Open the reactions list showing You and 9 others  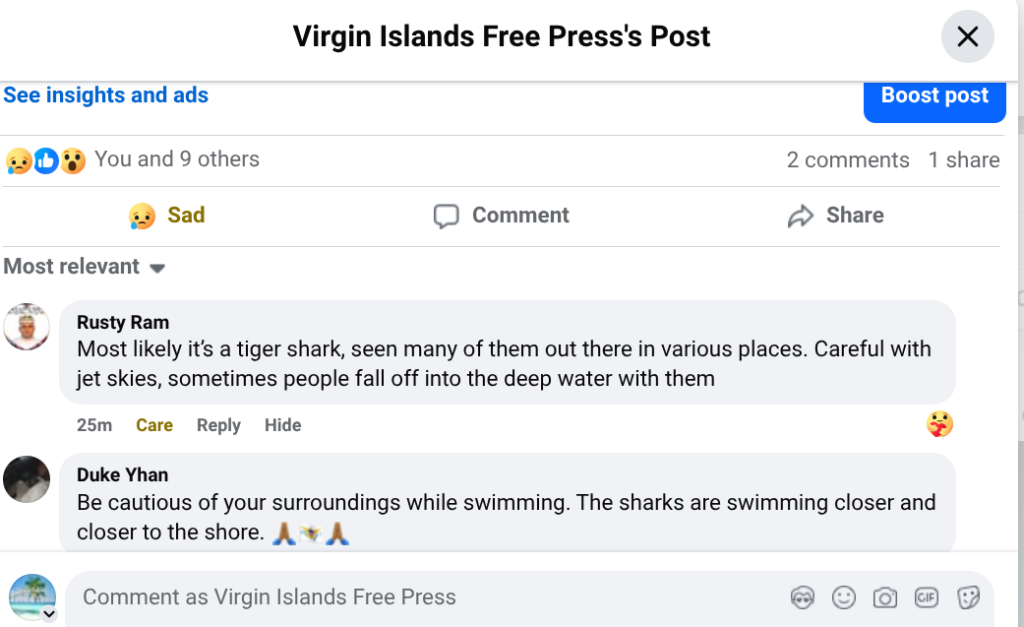coord(176,159)
